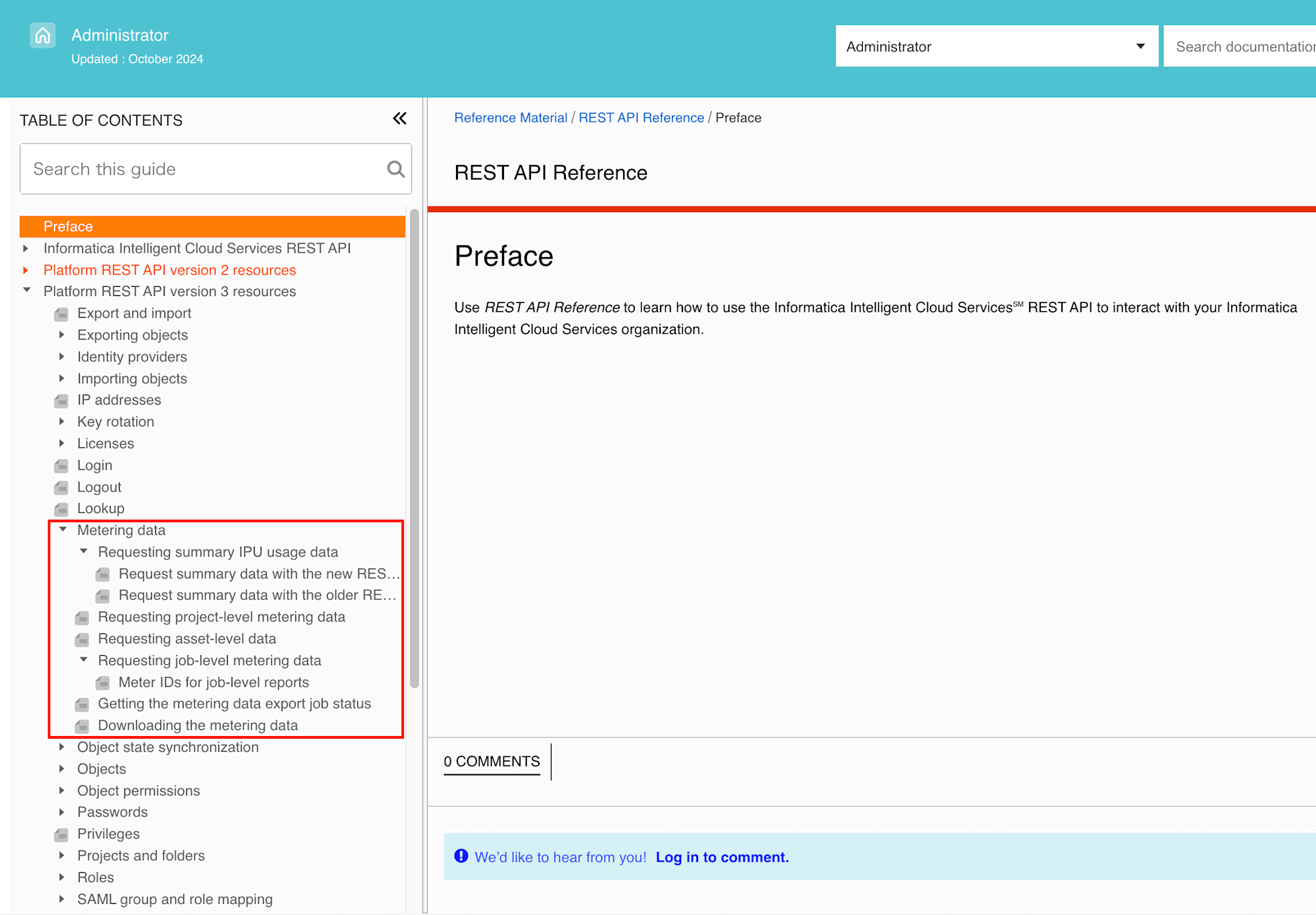Click the page icon beside Privileges
Screen dimensions: 1316x915
(61, 835)
